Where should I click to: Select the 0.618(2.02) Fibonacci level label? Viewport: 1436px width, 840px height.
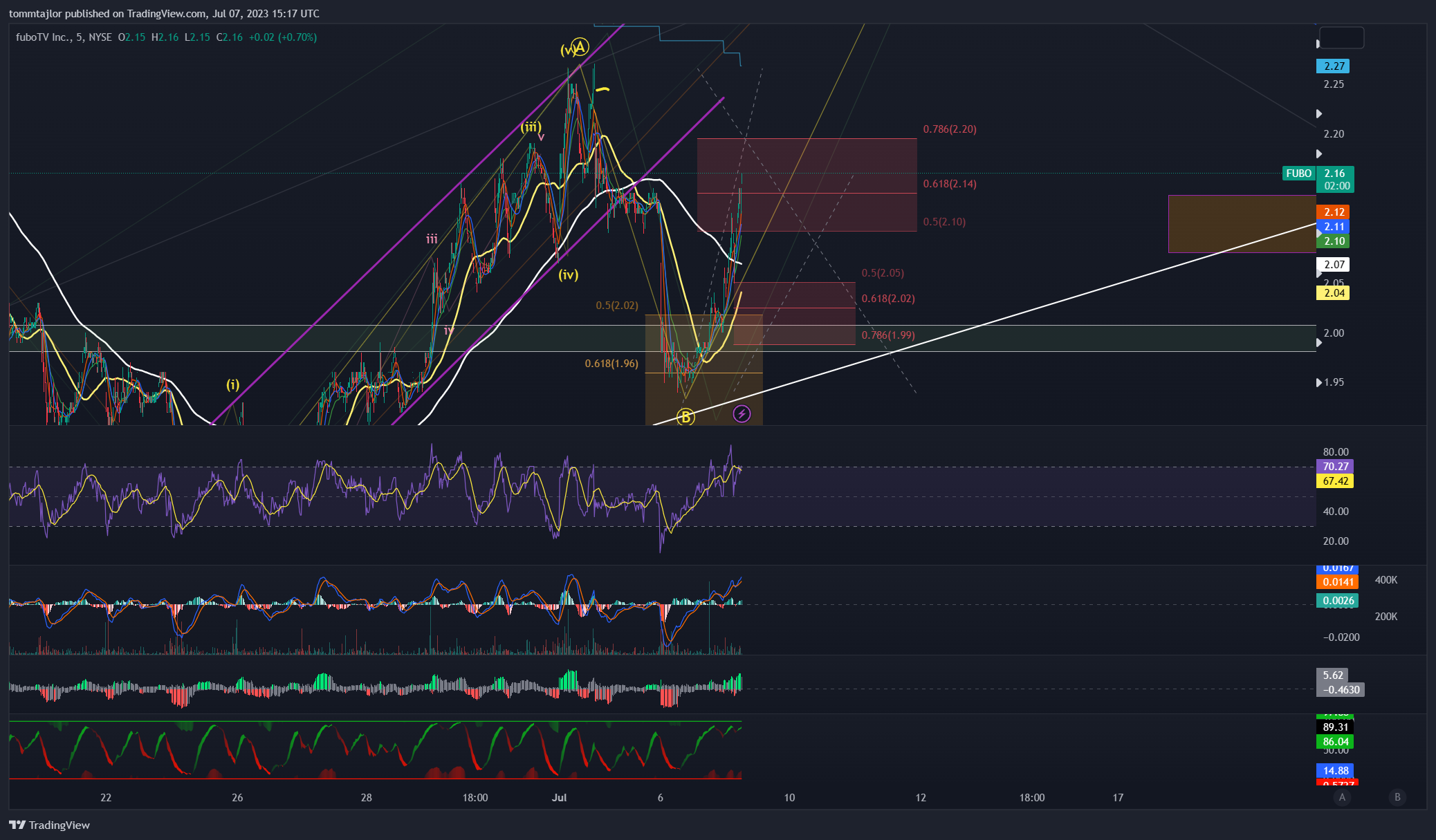point(888,299)
